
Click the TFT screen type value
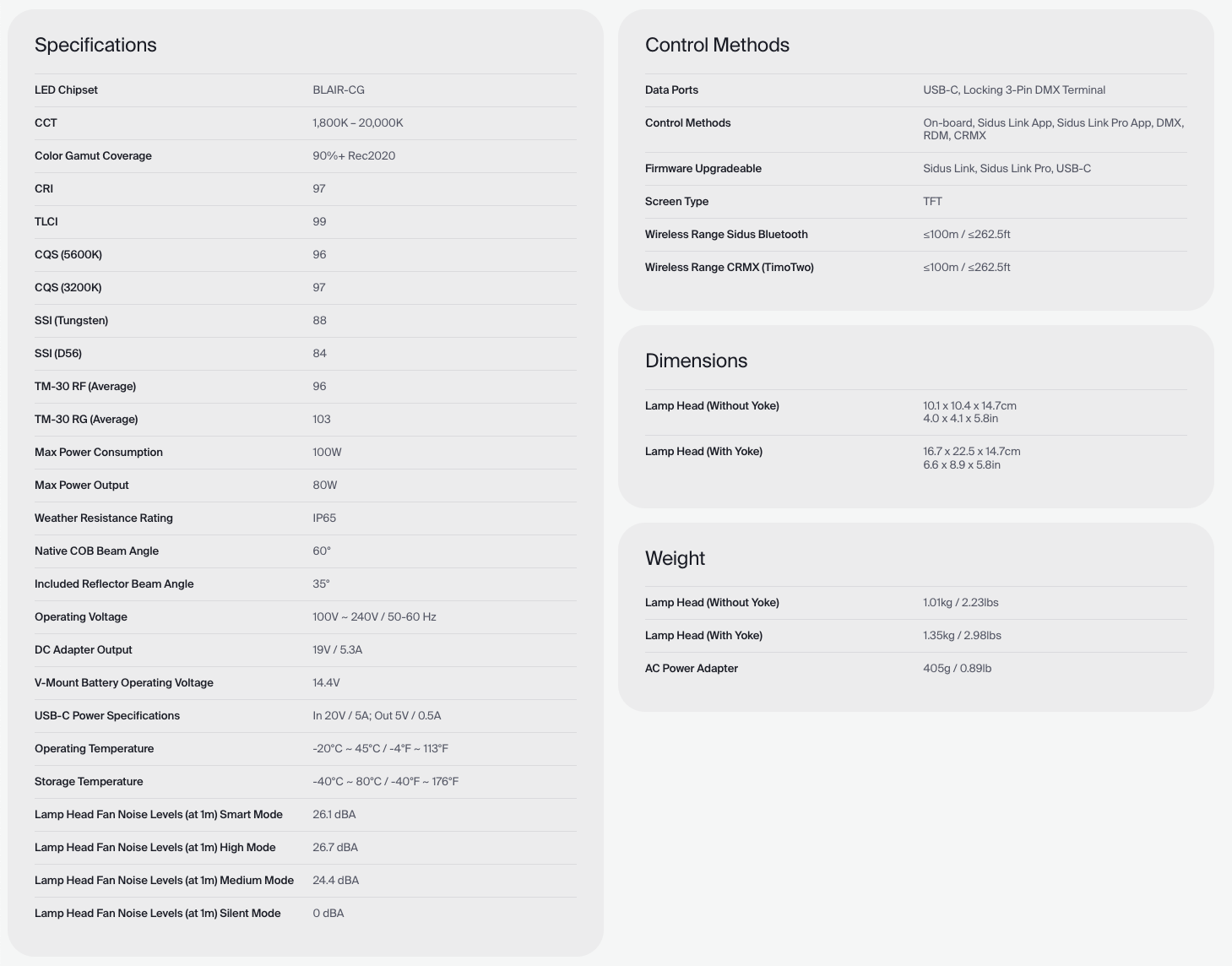(932, 202)
